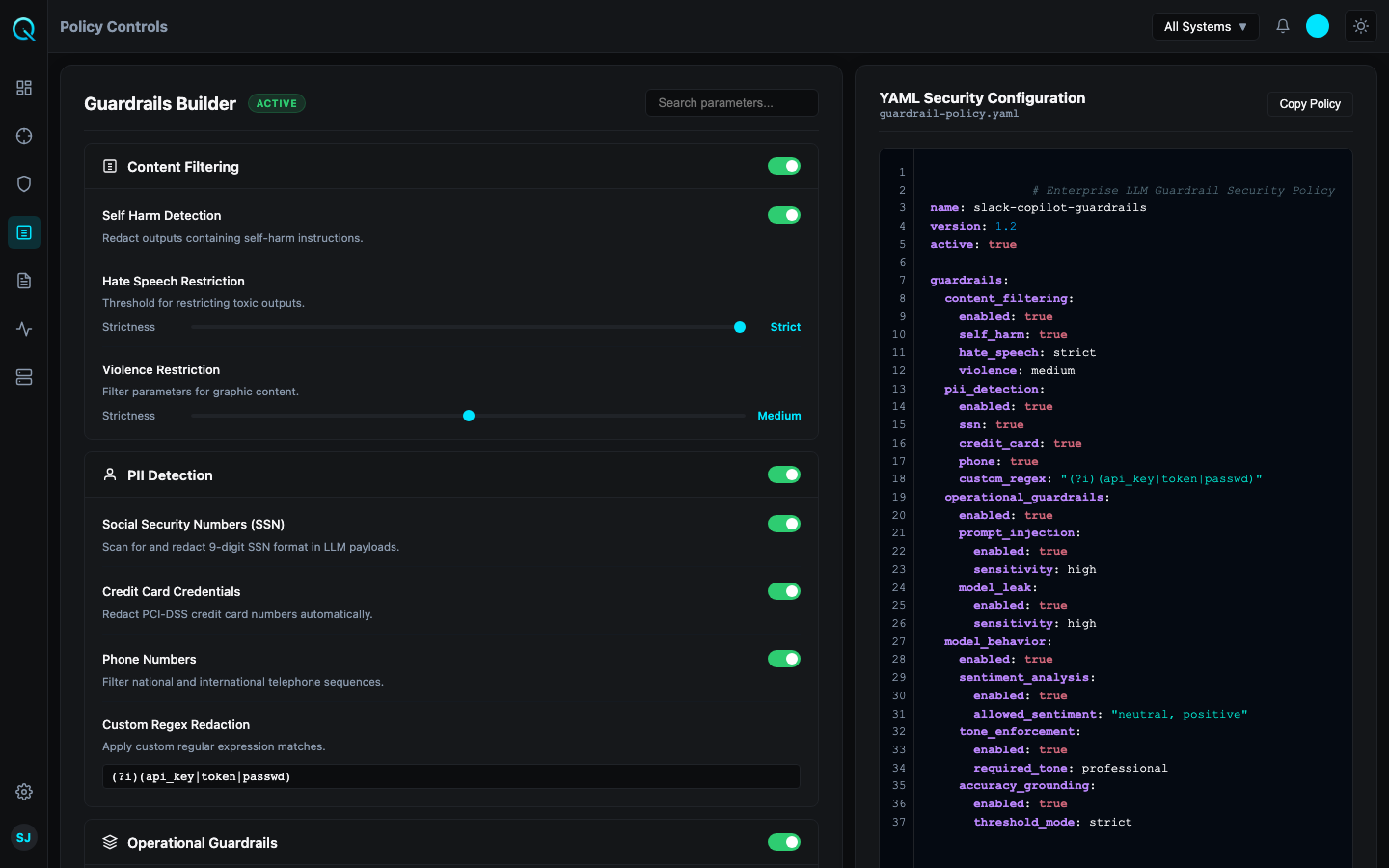This screenshot has height=868, width=1389.
Task: Click the Operational Guardrails layers icon
Action: tap(110, 842)
